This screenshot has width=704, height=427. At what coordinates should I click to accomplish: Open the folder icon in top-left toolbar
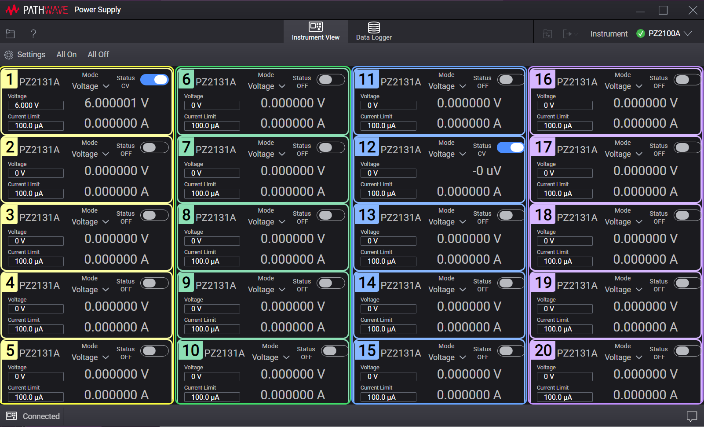(x=11, y=33)
